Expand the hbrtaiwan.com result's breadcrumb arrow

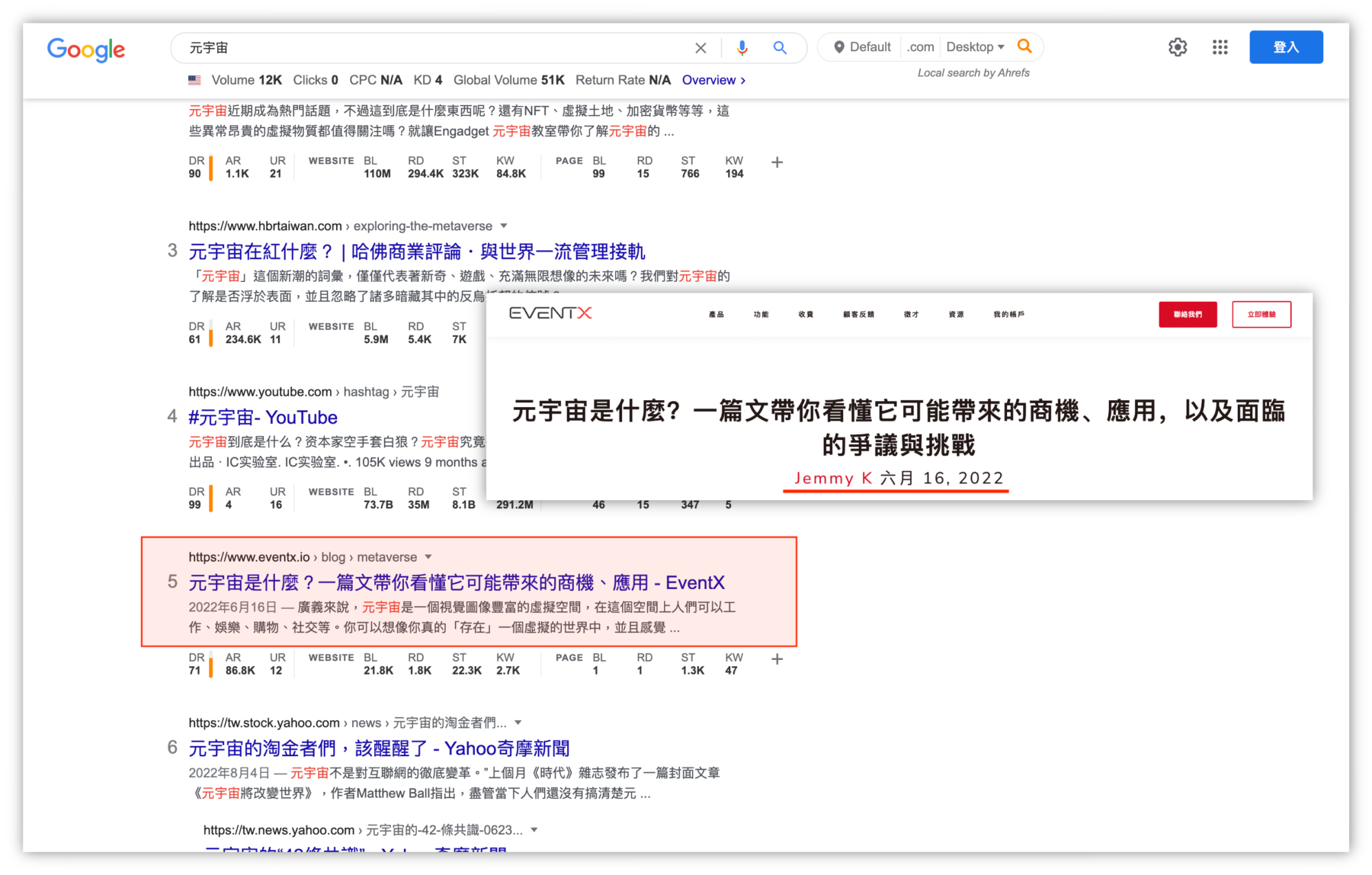[x=504, y=226]
